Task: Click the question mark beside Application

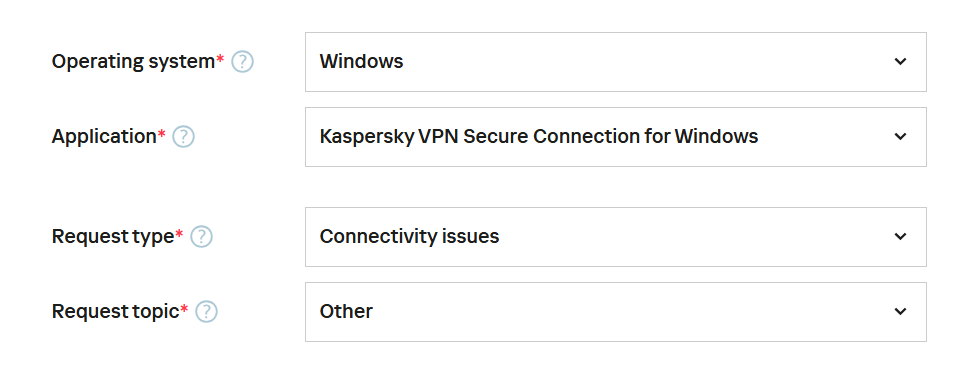Action: [183, 137]
